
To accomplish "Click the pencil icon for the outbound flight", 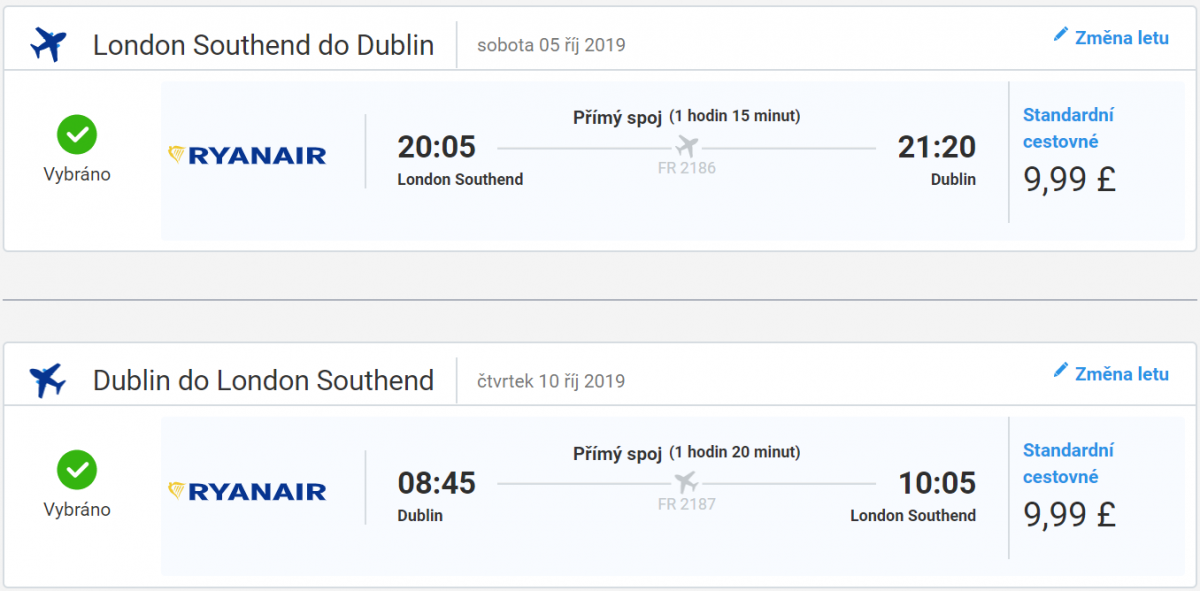I will click(1061, 35).
